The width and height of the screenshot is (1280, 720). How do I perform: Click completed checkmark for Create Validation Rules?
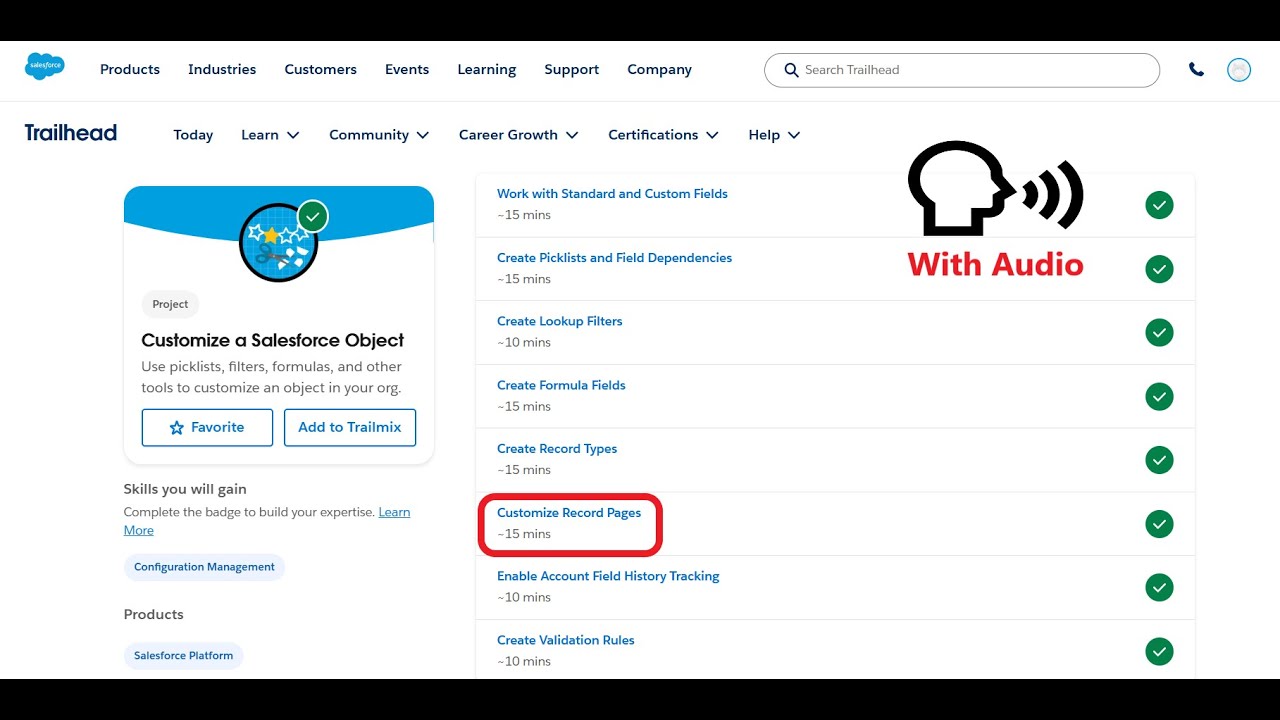(1159, 652)
